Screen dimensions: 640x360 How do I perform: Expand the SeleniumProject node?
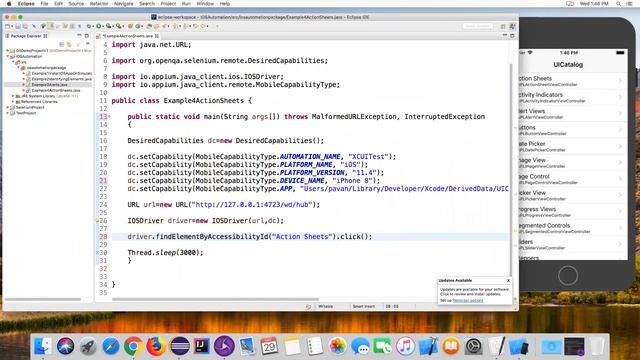pyautogui.click(x=8, y=107)
